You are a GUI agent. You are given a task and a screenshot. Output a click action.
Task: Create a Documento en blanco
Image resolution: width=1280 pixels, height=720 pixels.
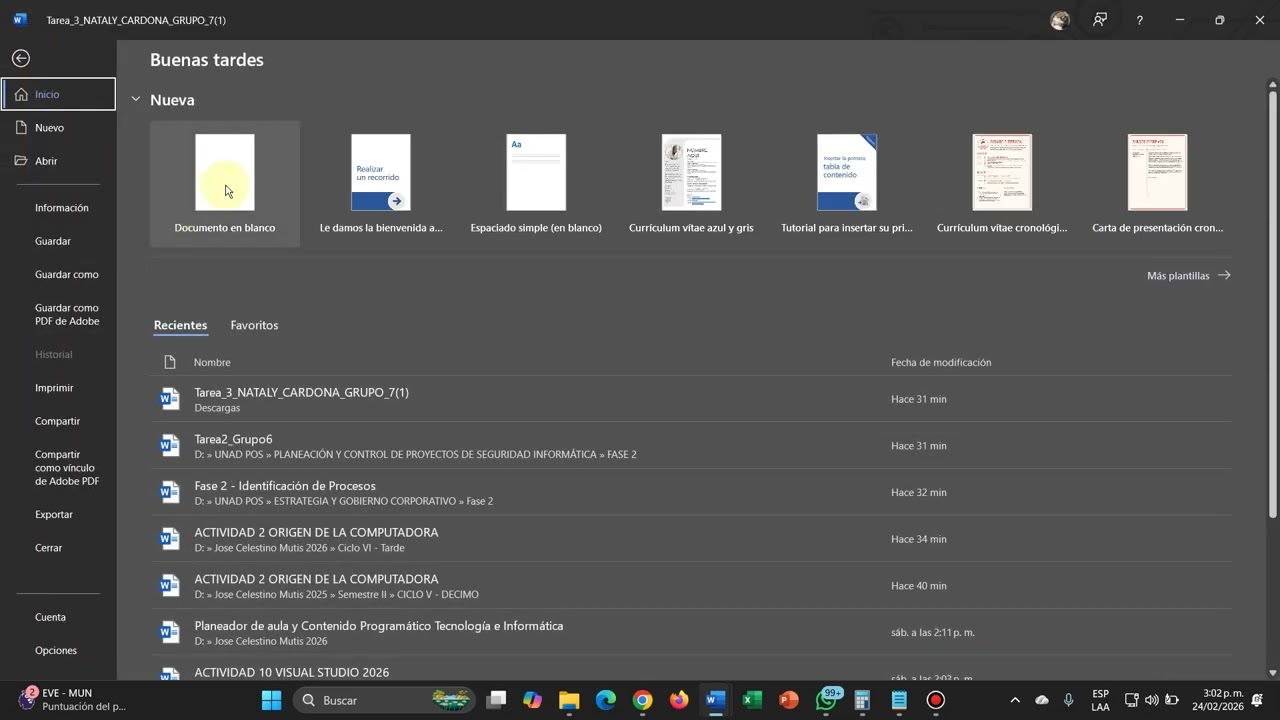pos(225,184)
